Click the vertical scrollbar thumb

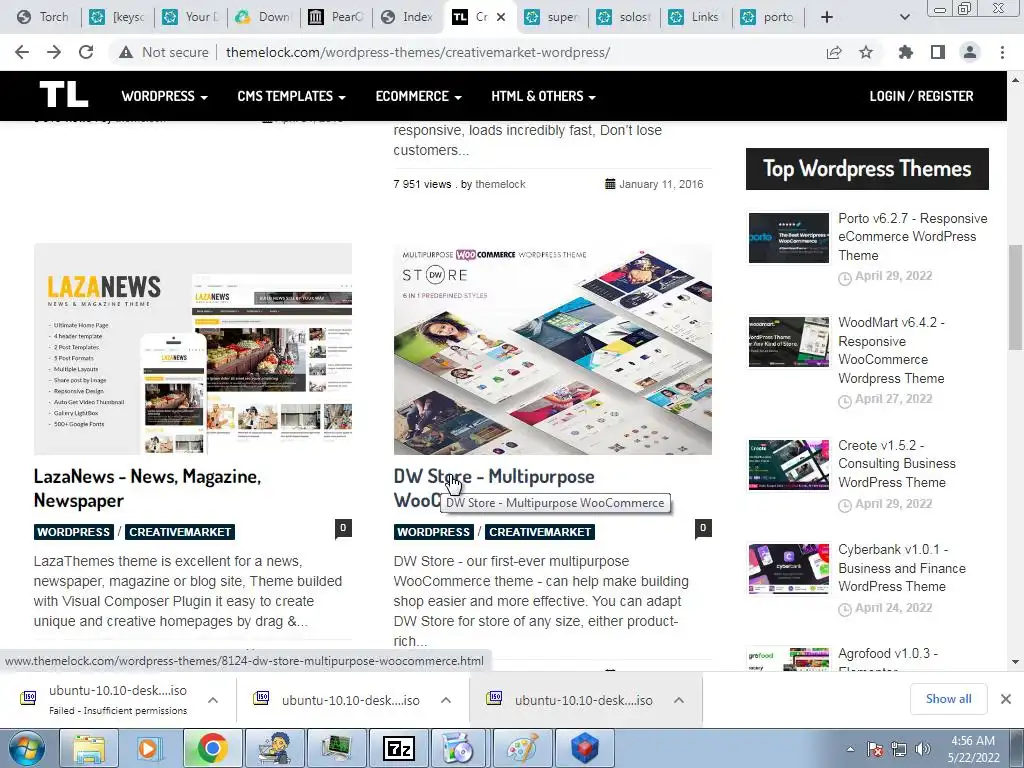1015,297
